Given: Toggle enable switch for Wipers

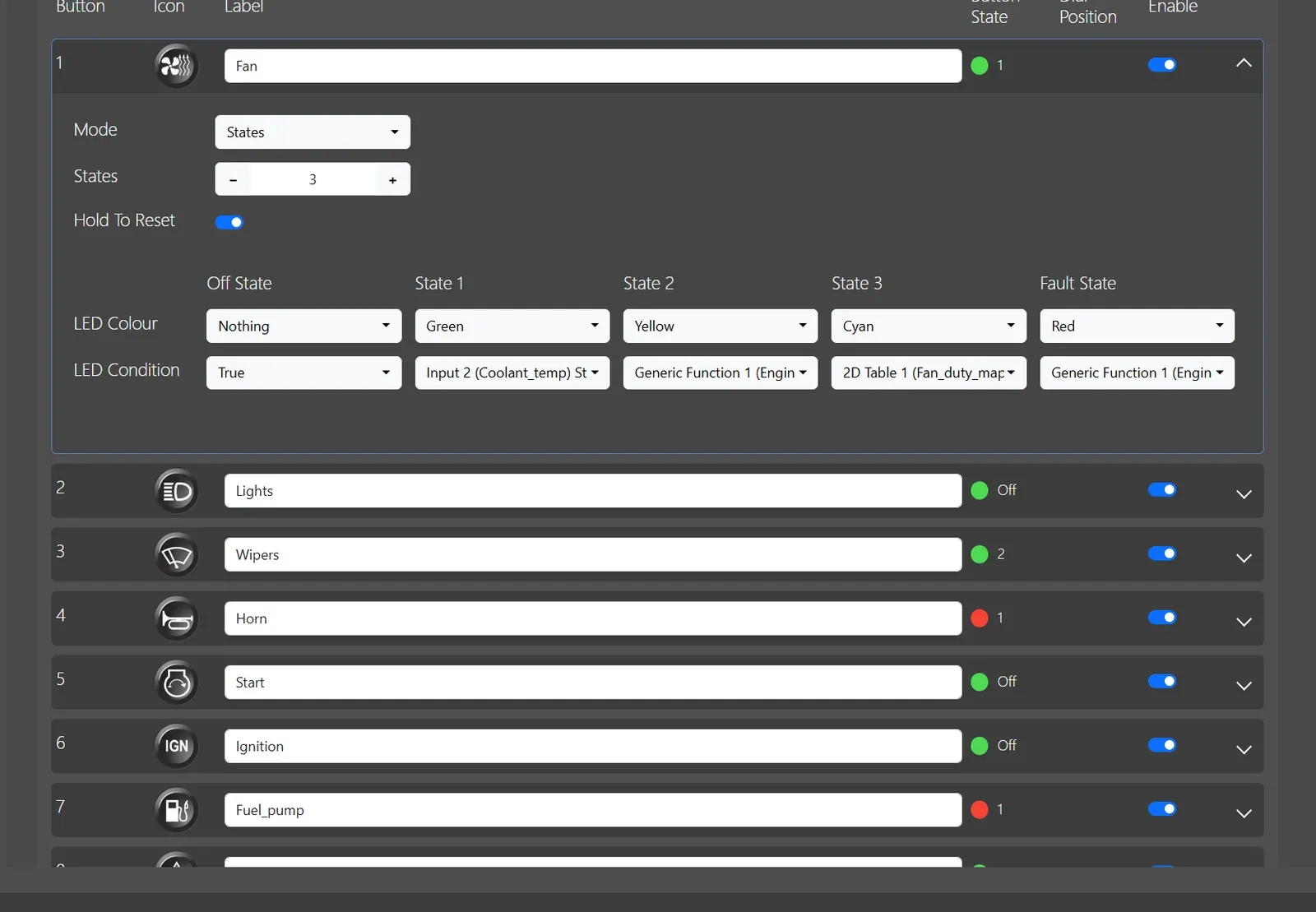Looking at the screenshot, I should [x=1162, y=553].
